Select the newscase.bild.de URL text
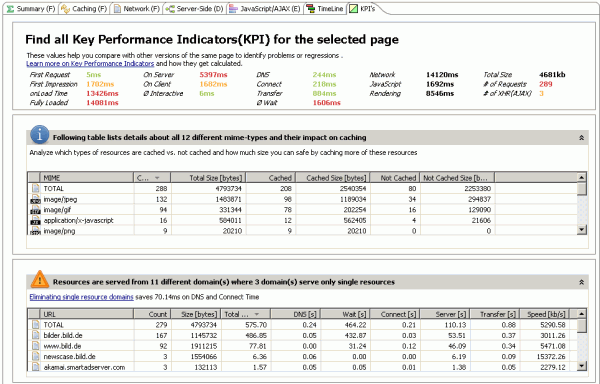Viewport: 600px width, 384px height. click(x=69, y=357)
